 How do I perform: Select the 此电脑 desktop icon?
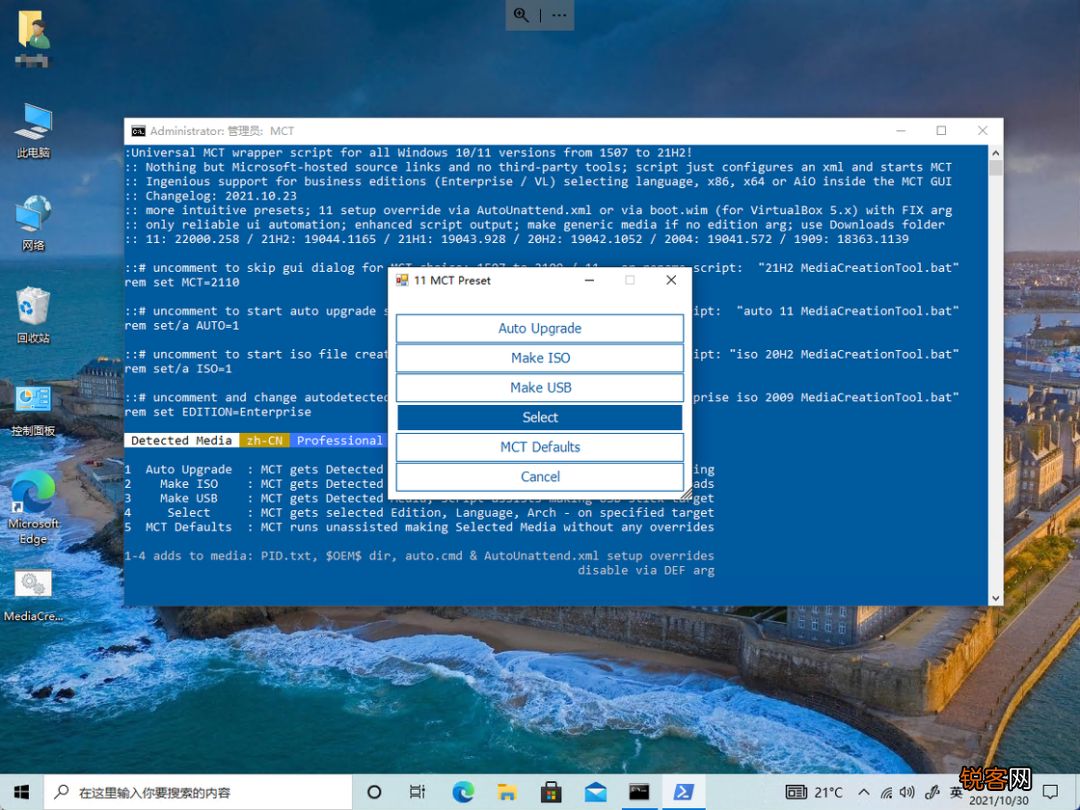tap(33, 131)
